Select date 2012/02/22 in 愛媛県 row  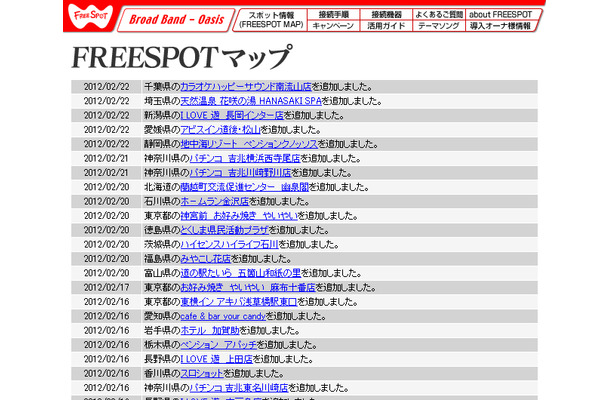click(x=106, y=130)
